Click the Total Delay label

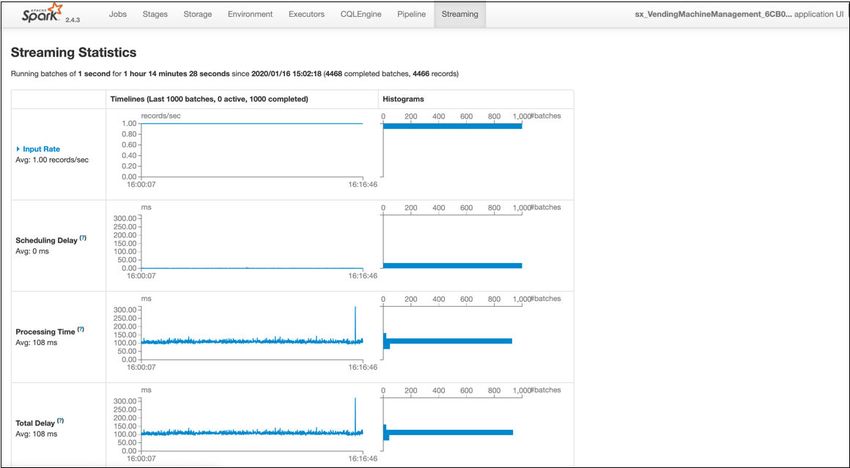pyautogui.click(x=35, y=424)
